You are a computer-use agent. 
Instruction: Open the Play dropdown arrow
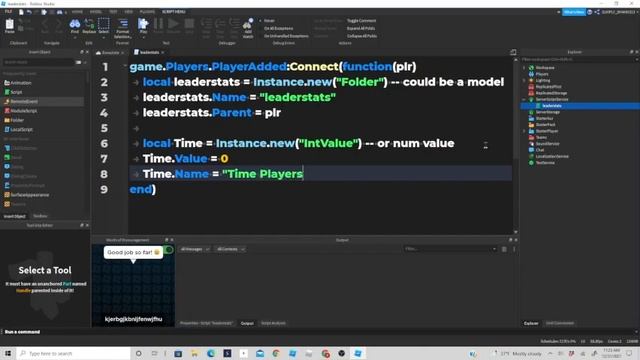pyautogui.click(x=143, y=37)
